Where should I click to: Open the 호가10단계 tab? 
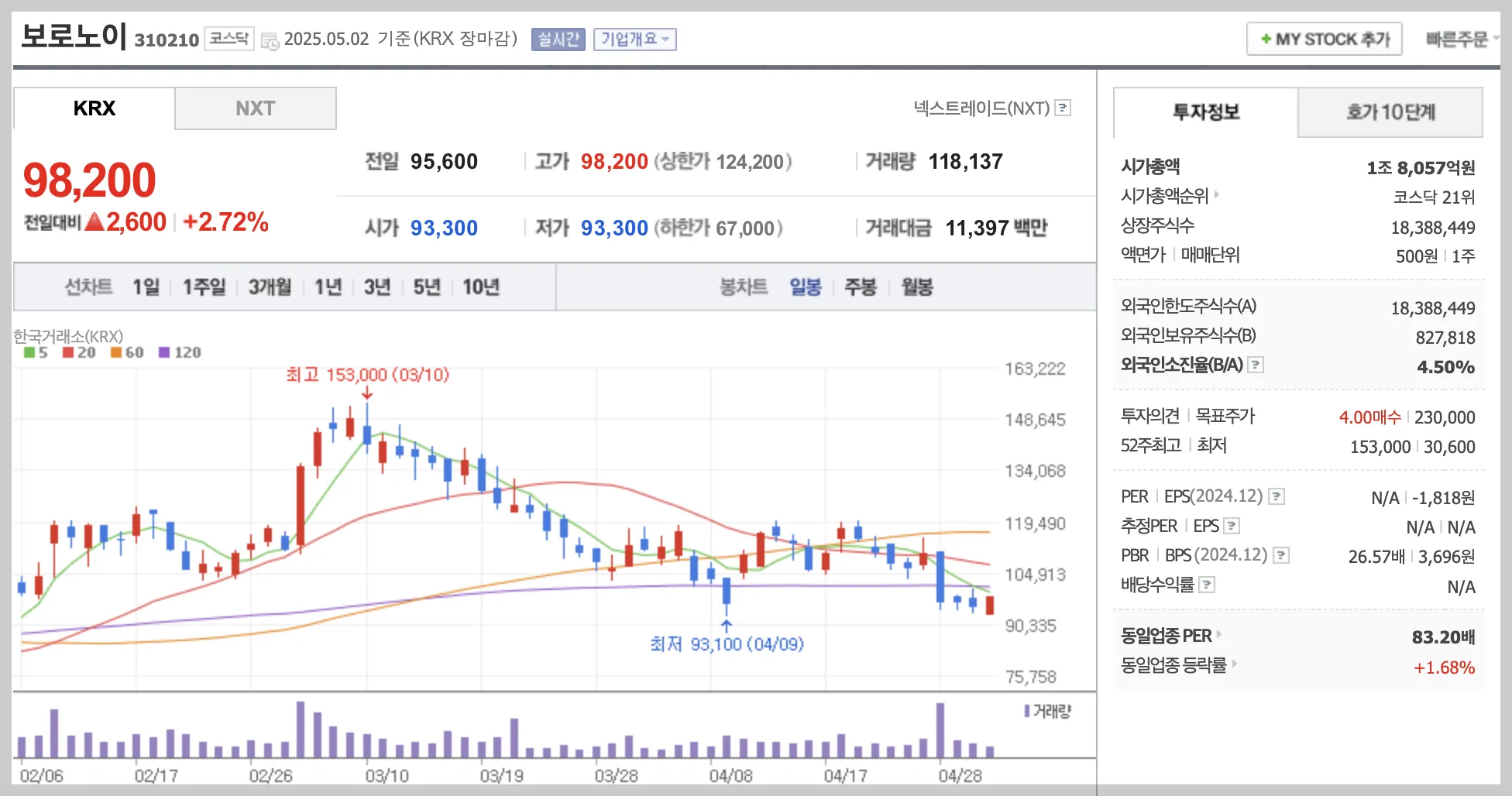1390,112
